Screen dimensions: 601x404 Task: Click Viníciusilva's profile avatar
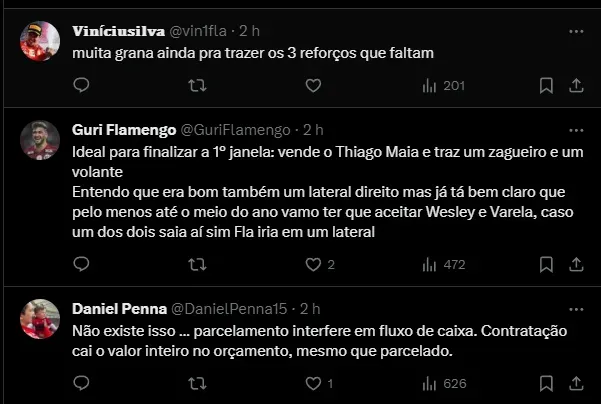(38, 41)
